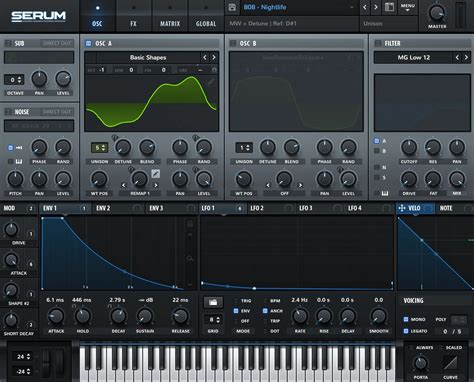This screenshot has width=474, height=382.
Task: Click the VELO drag-assign crosshair icon
Action: (402, 208)
